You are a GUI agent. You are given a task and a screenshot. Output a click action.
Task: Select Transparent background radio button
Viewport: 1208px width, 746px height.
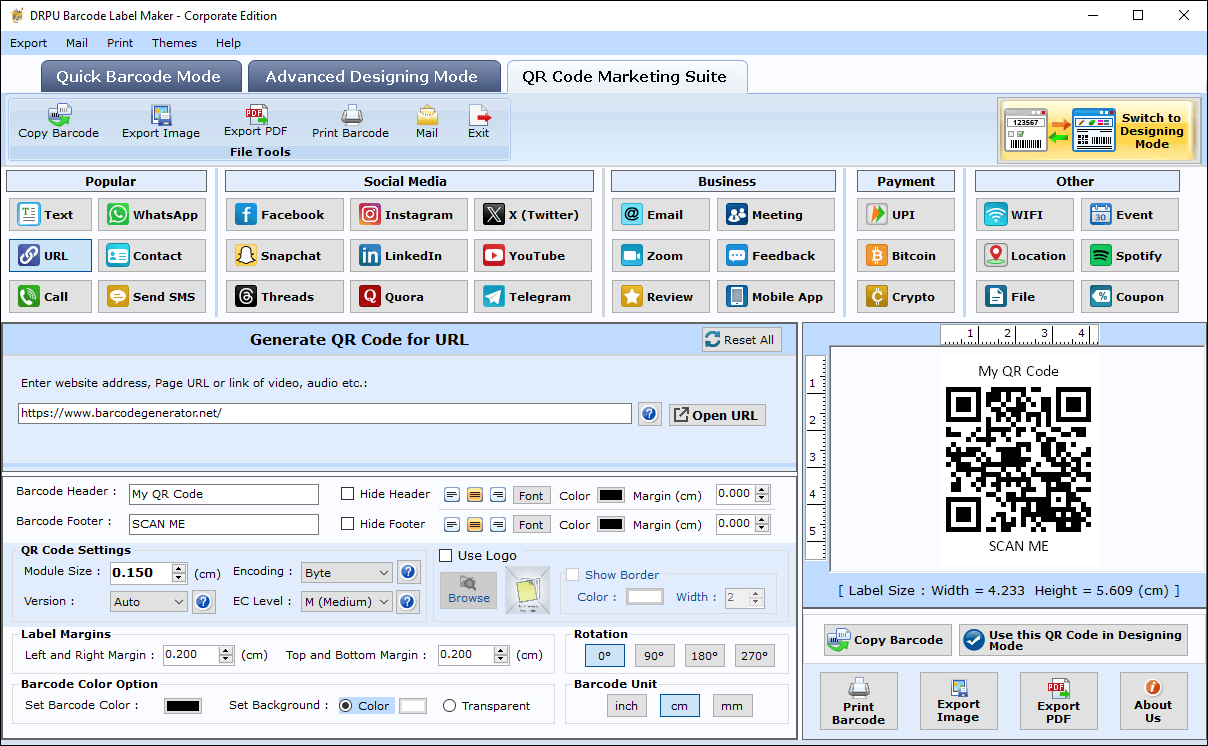[x=449, y=706]
